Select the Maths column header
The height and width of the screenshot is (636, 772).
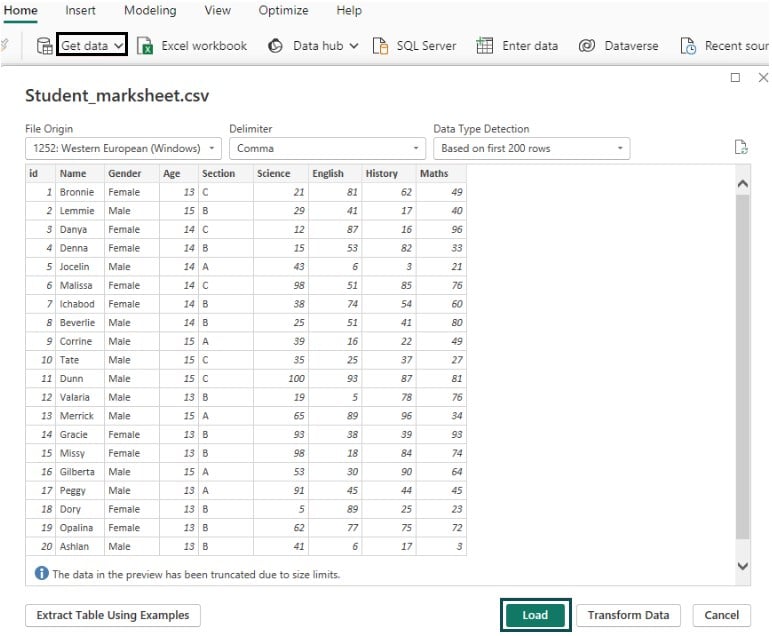point(441,173)
